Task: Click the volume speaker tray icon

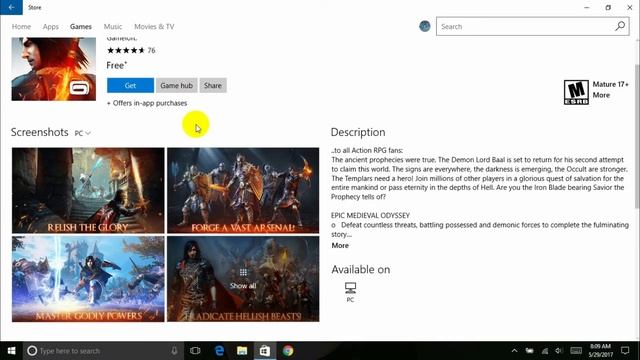Action: [559, 351]
